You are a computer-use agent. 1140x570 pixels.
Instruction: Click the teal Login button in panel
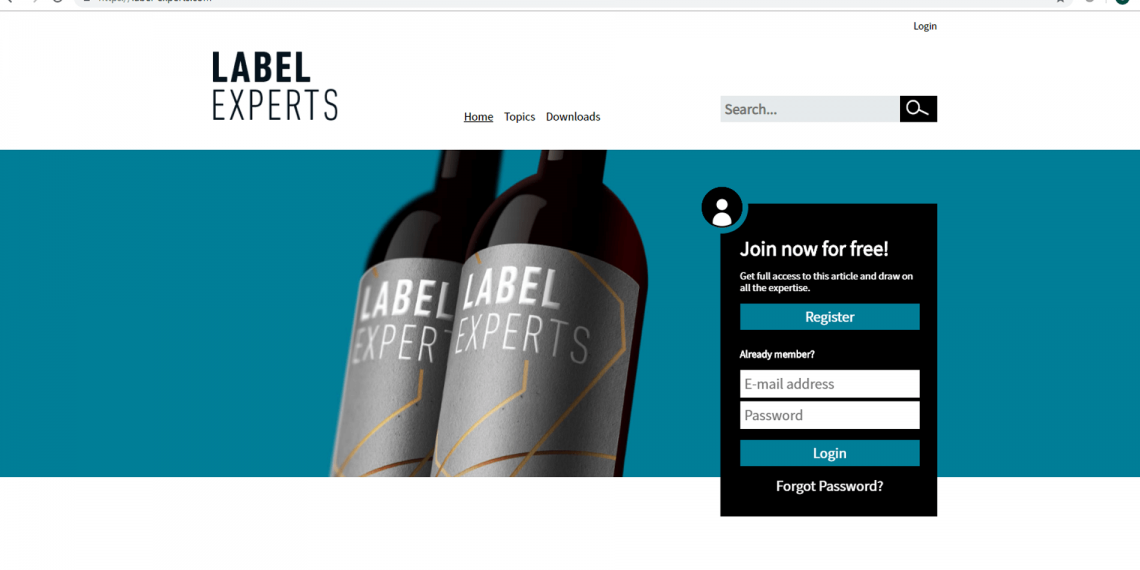830,453
